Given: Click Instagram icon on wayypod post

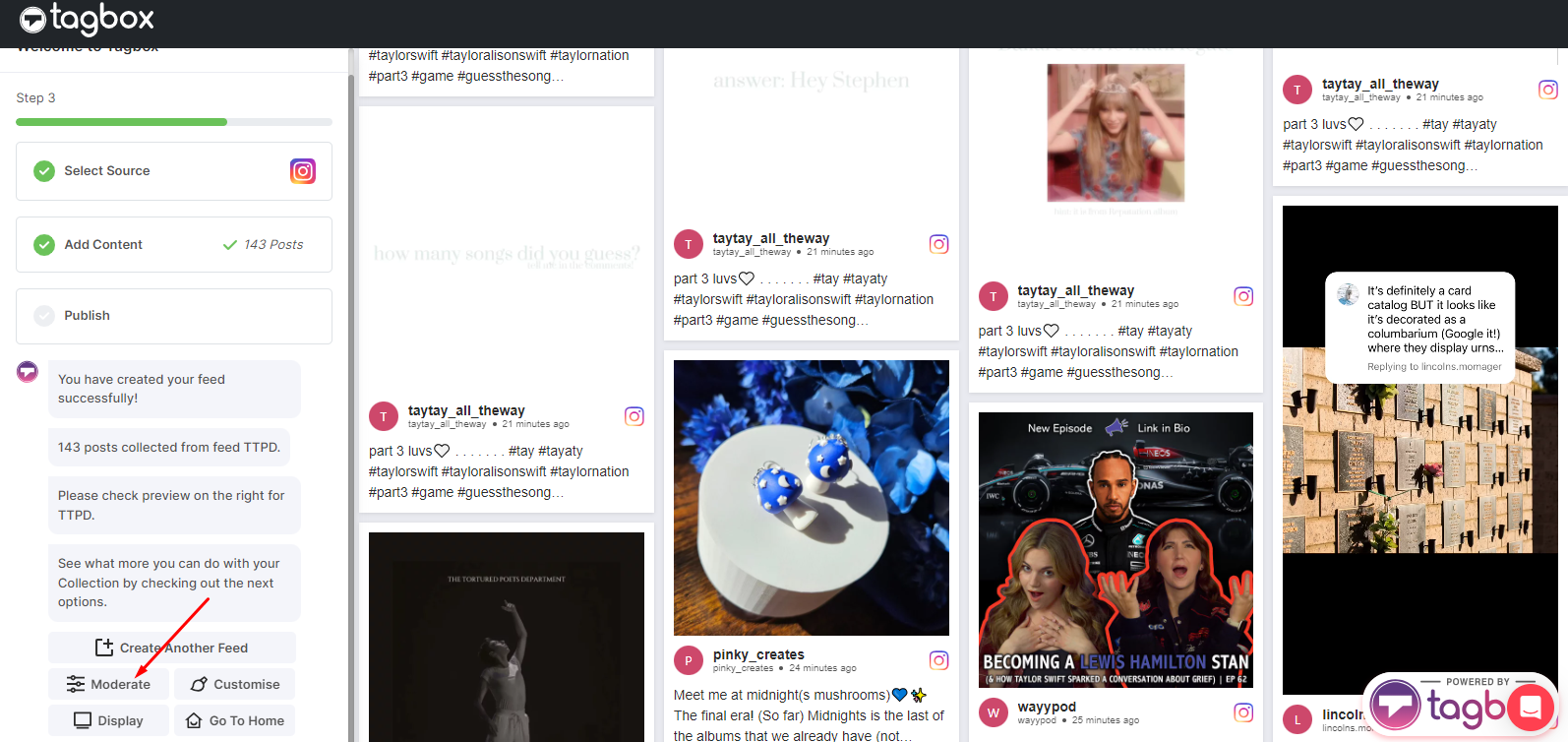Looking at the screenshot, I should click(1243, 712).
